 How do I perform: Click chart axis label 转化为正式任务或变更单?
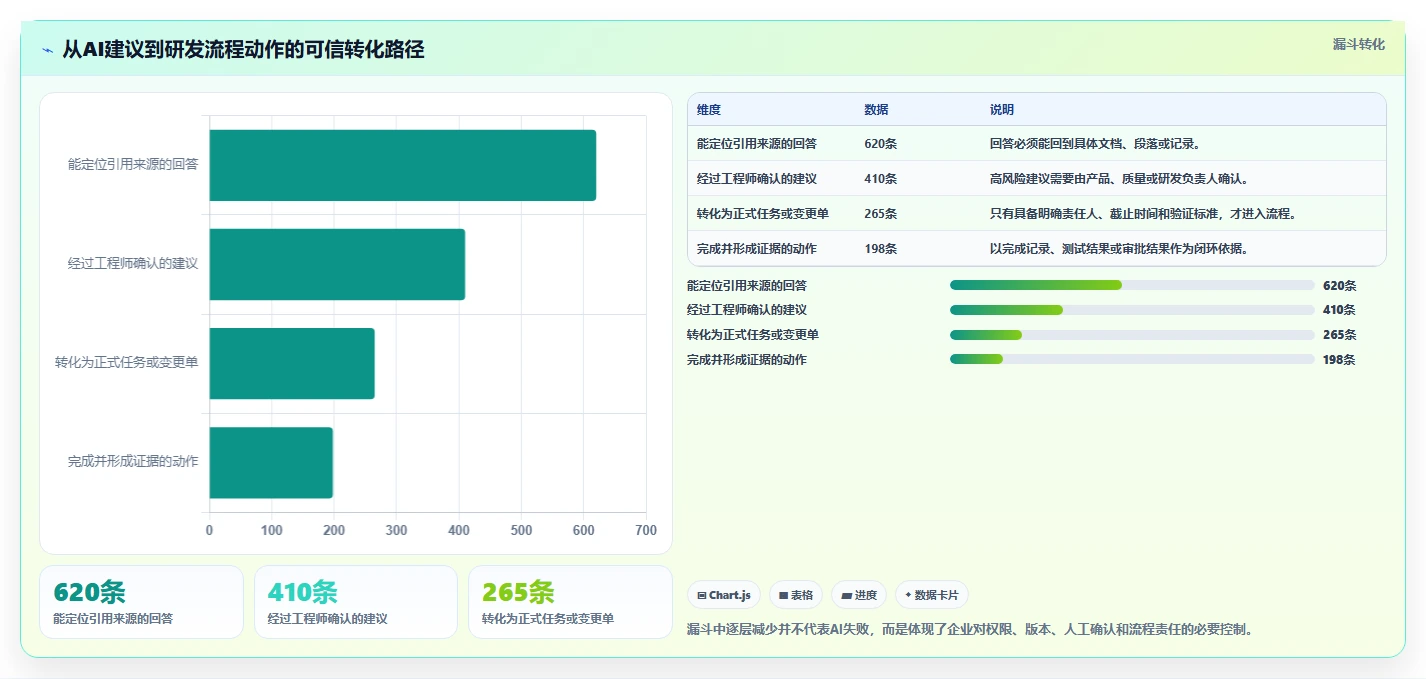click(127, 363)
